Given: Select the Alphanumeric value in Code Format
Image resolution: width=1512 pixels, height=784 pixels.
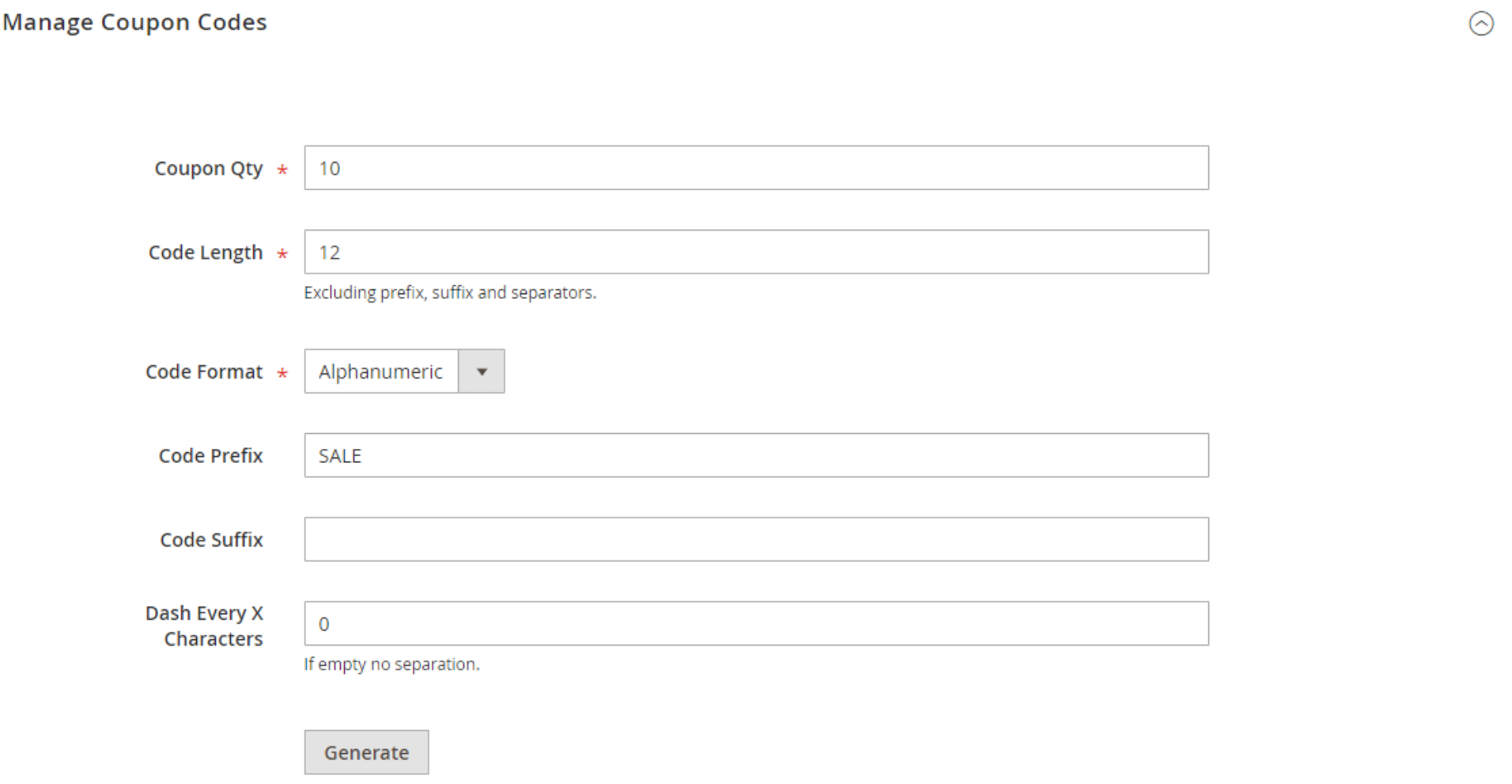Looking at the screenshot, I should (x=381, y=371).
